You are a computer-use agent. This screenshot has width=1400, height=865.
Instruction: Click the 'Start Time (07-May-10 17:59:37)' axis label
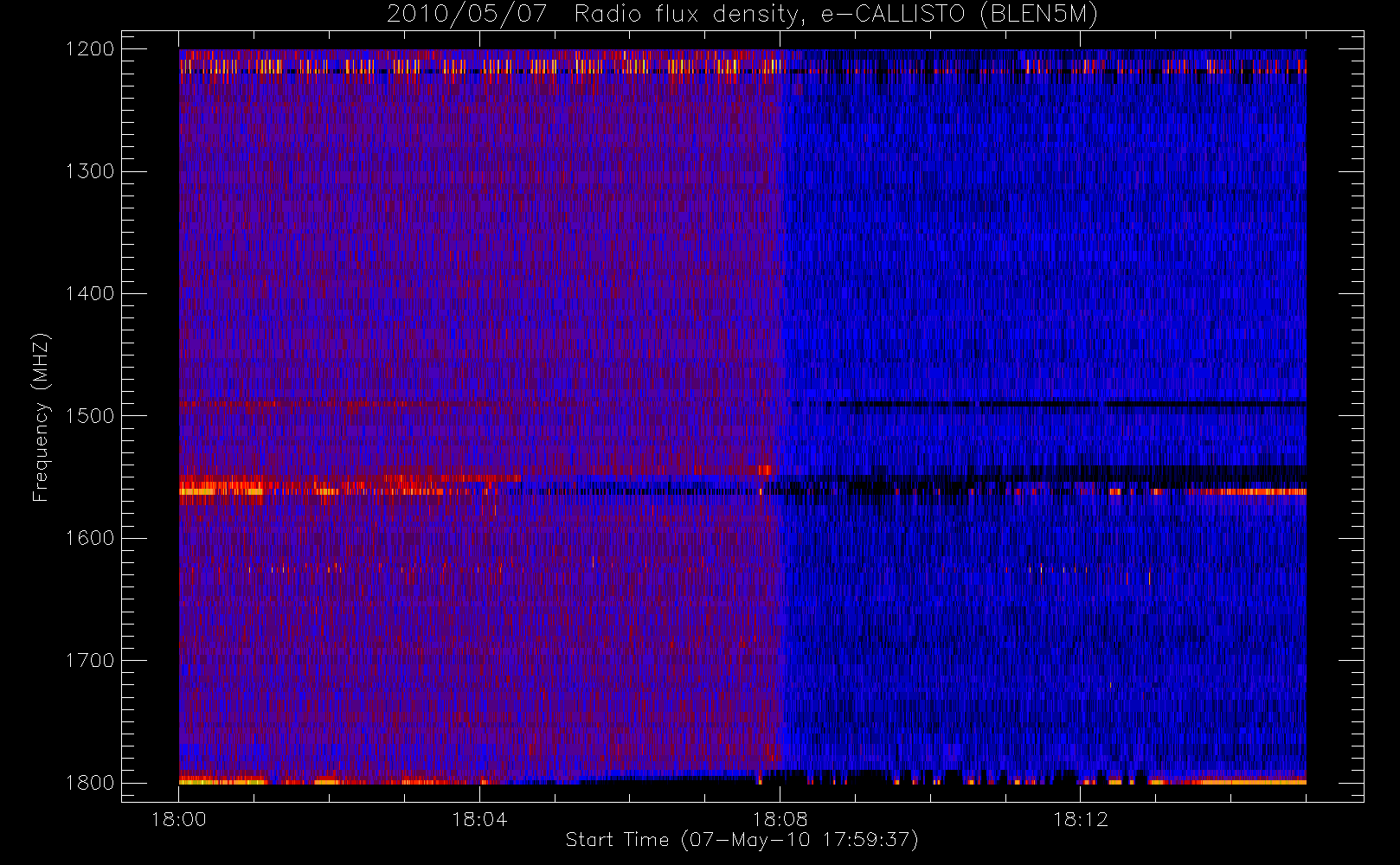tap(742, 840)
